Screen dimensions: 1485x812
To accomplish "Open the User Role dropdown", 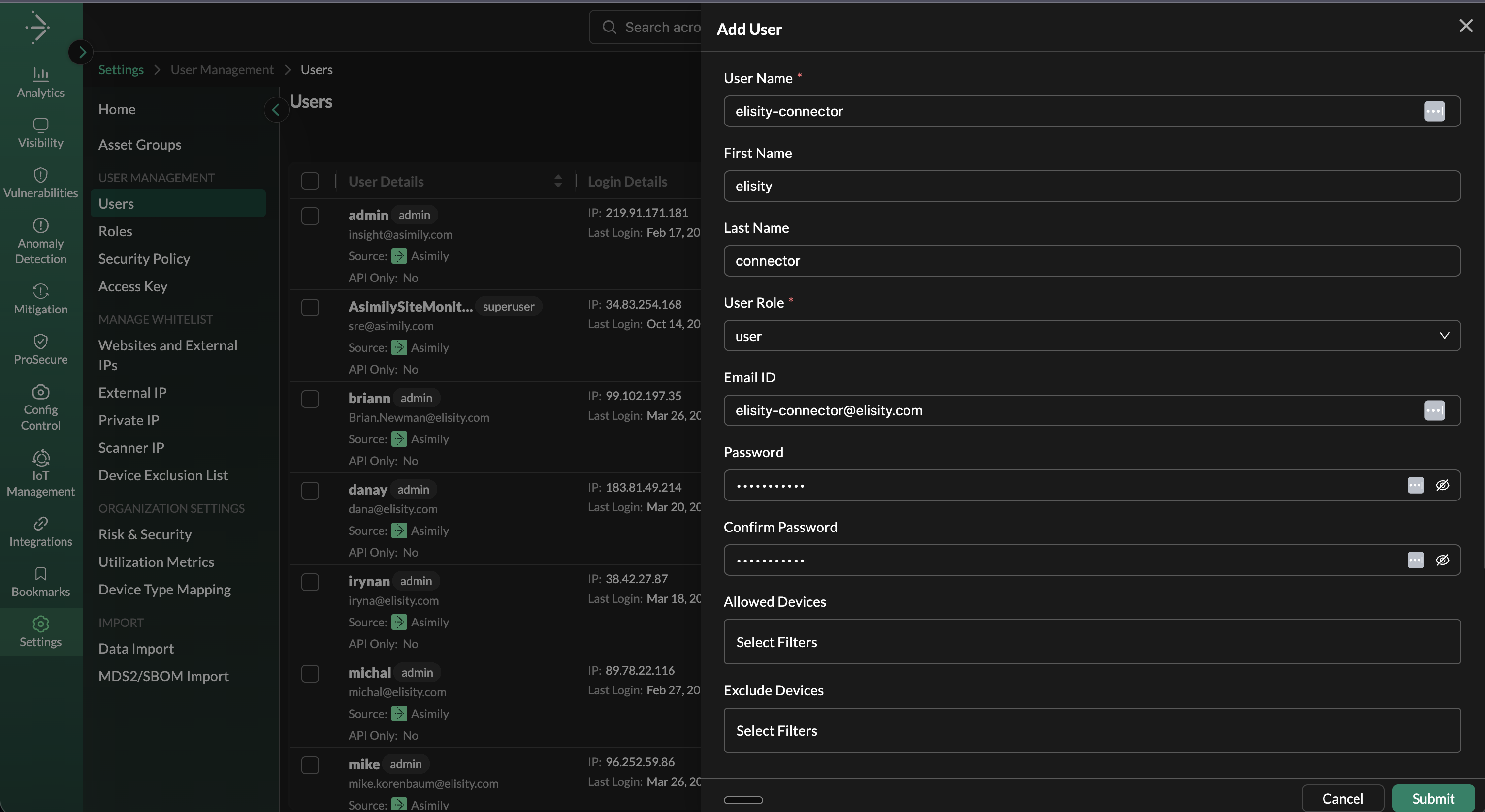I will pyautogui.click(x=1092, y=336).
